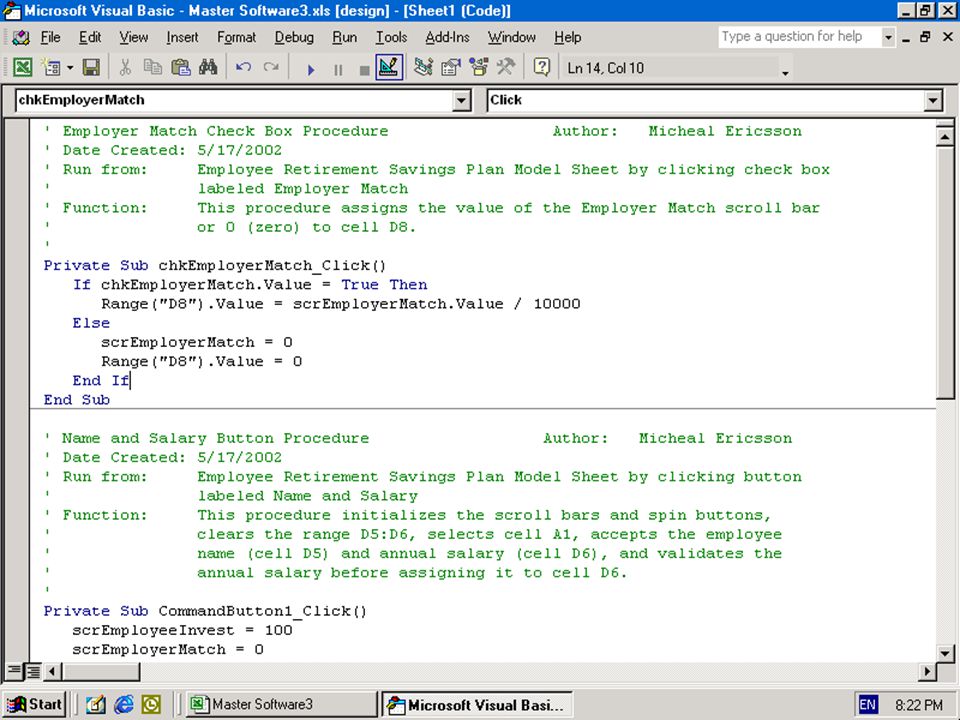Expand the chkEmployerMatch object dropdown

pyautogui.click(x=462, y=100)
